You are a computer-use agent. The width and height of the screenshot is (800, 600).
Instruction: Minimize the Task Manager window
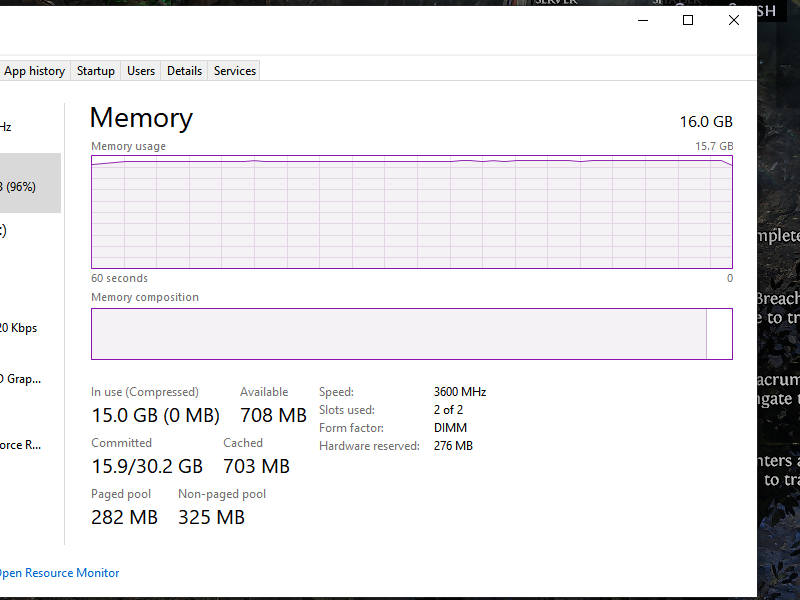tap(643, 20)
